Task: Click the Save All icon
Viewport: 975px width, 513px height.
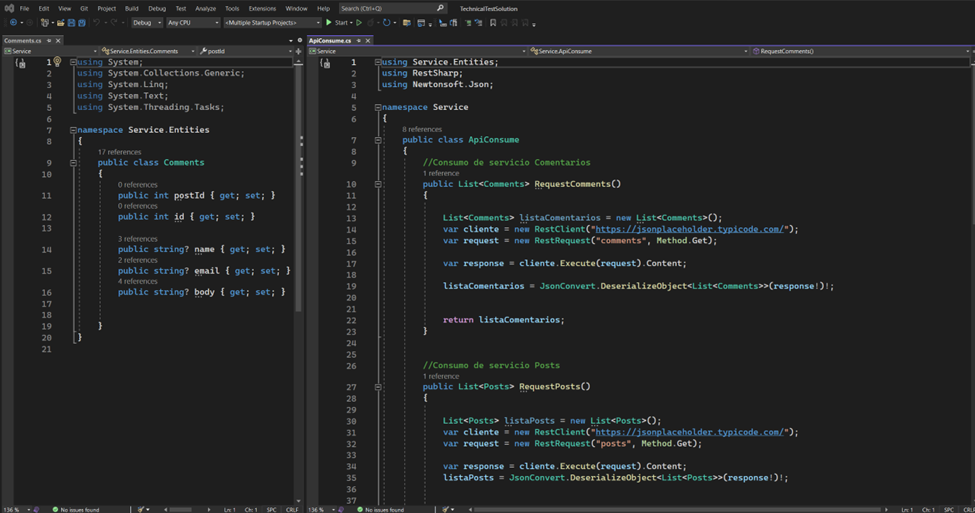Action: pyautogui.click(x=81, y=22)
